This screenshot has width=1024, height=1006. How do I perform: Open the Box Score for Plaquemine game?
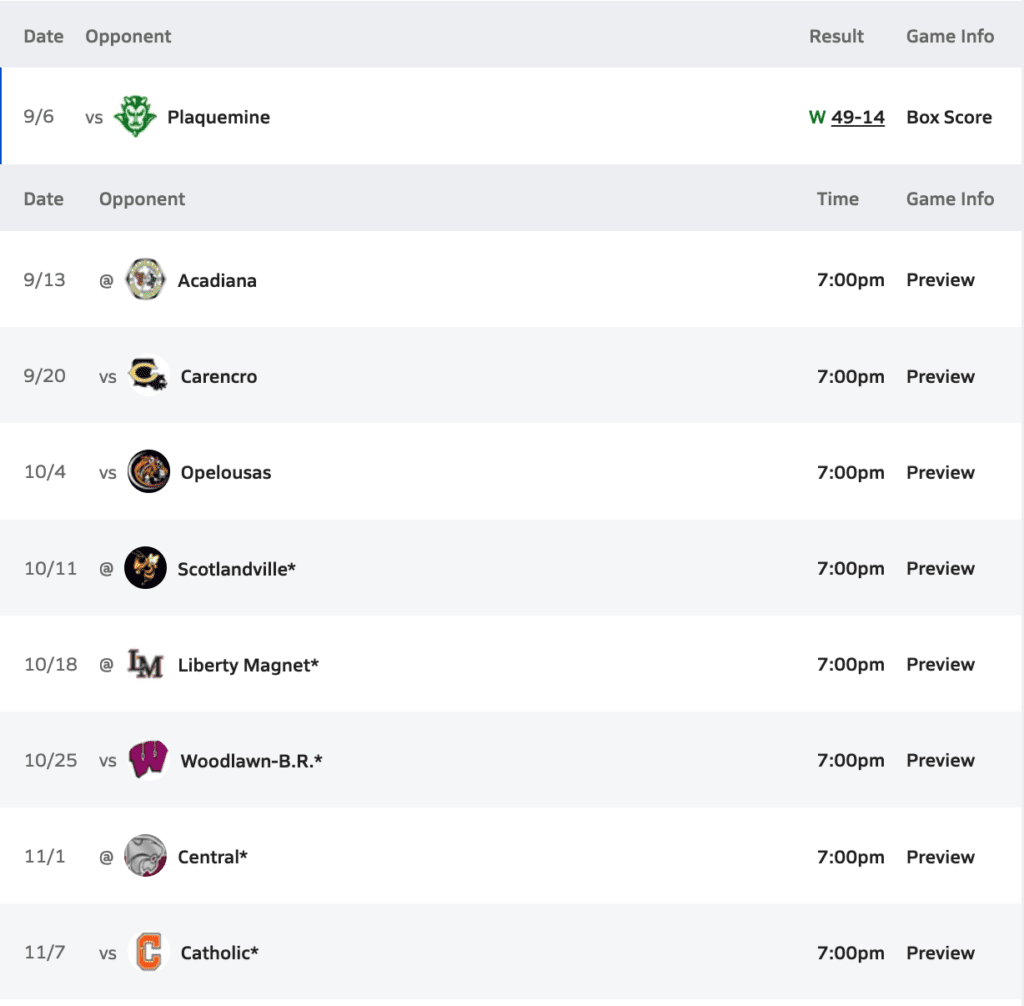point(949,117)
